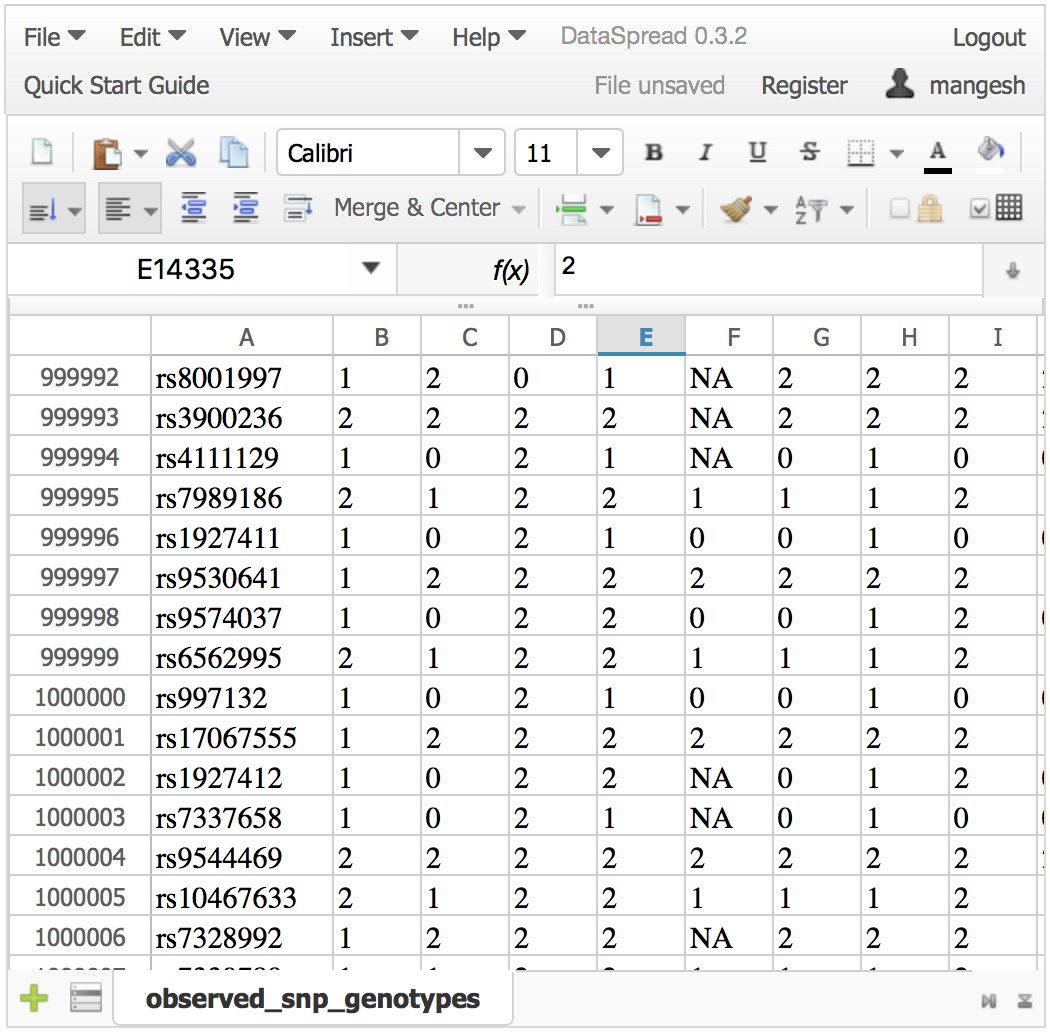This screenshot has height=1032, width=1050.
Task: Switch to observed_snp_genotypes sheet tab
Action: (x=313, y=998)
